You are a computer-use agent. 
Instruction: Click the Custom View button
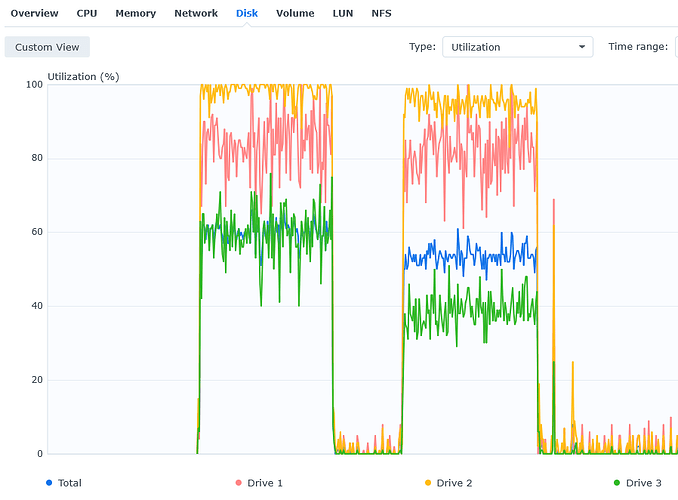tap(47, 47)
